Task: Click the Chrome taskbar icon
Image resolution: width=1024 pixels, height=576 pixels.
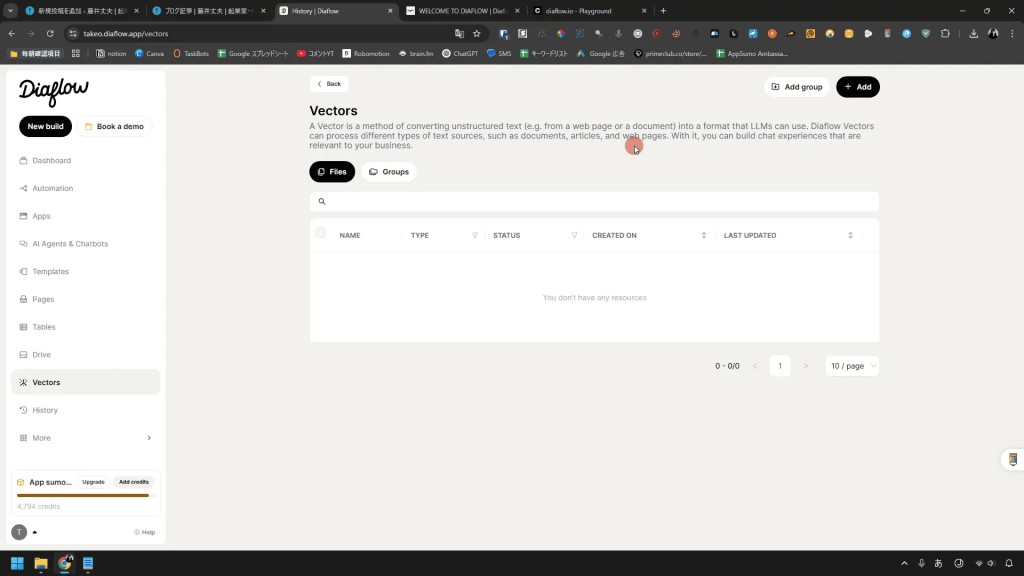Action: pos(65,563)
